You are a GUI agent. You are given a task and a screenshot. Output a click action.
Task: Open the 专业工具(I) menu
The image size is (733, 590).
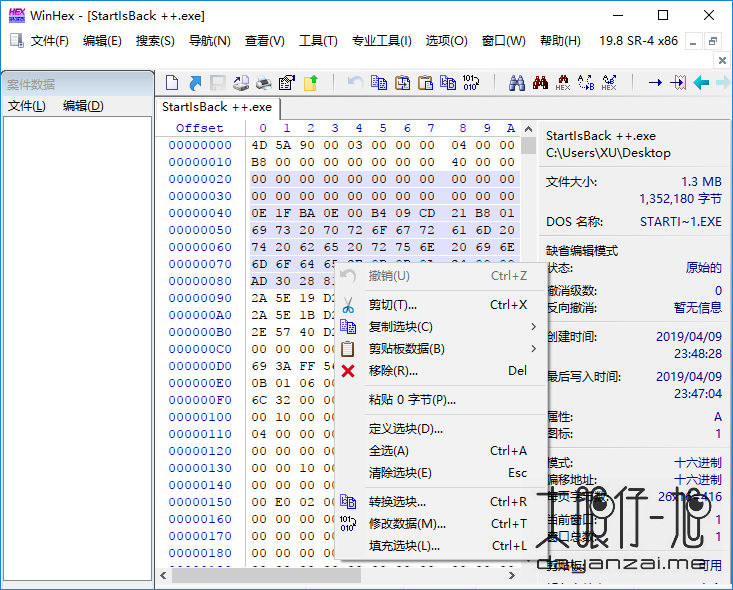pos(381,41)
